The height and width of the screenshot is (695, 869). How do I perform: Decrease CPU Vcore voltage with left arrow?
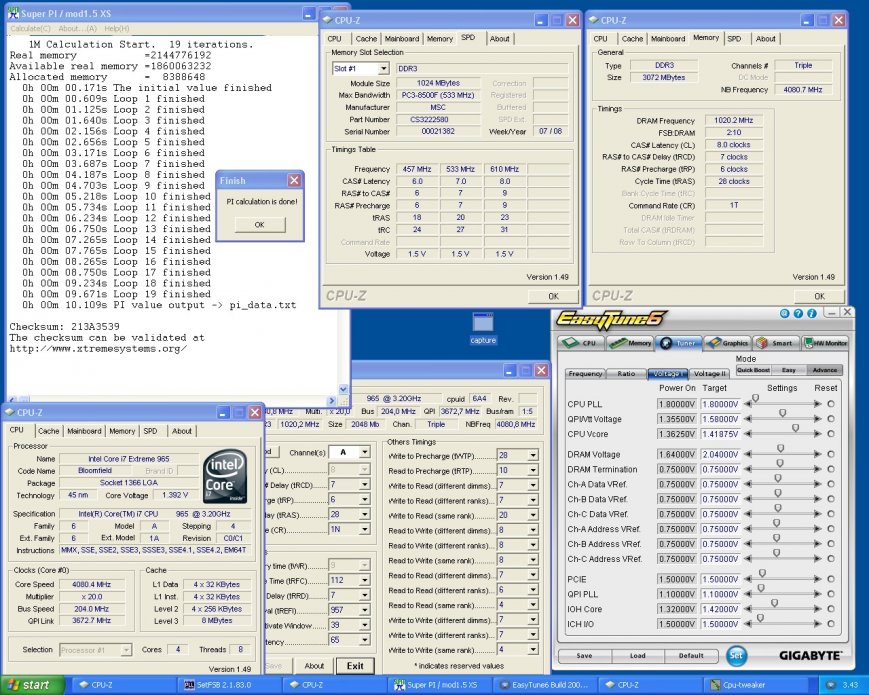pos(748,434)
